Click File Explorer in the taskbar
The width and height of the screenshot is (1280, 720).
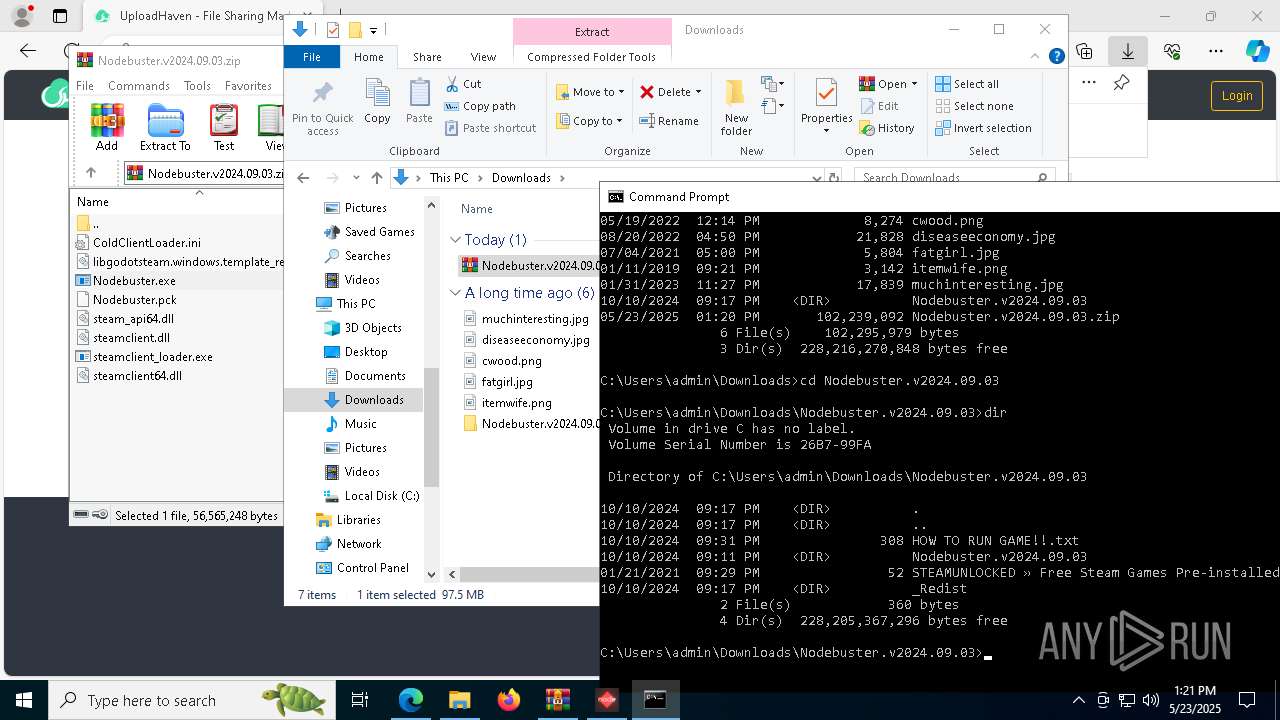click(459, 700)
